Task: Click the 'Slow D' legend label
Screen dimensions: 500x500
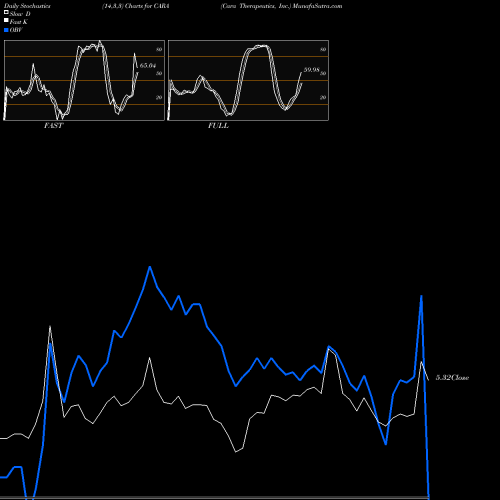Action: click(20, 14)
